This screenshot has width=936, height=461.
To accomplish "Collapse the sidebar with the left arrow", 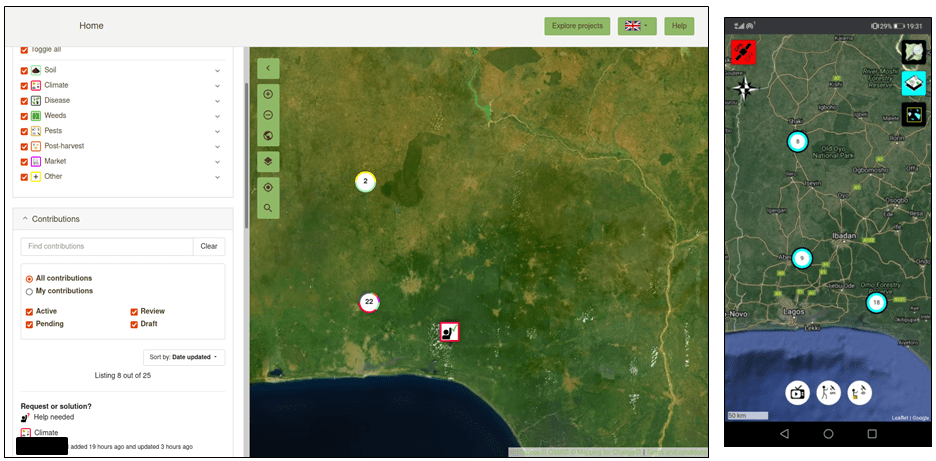I will [268, 68].
